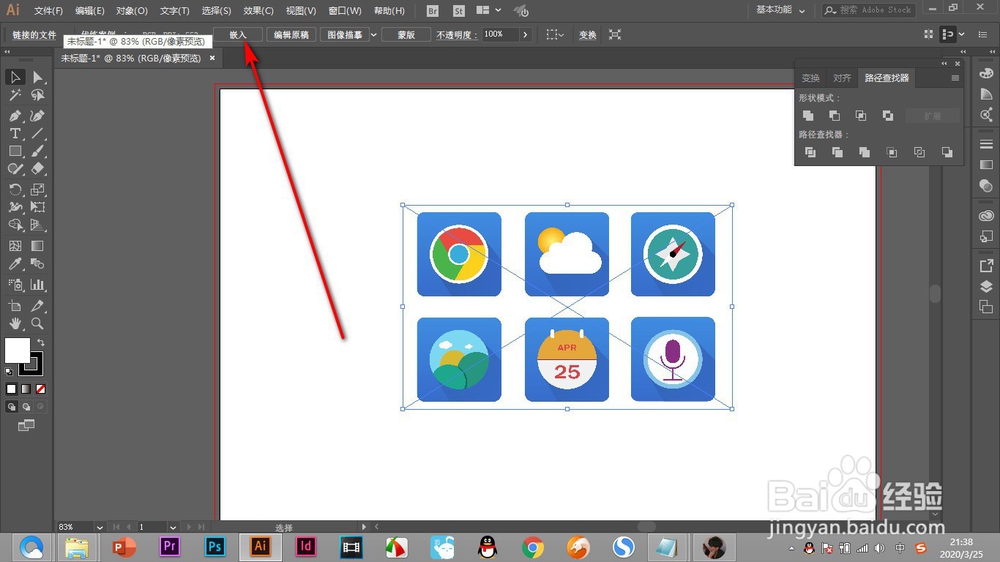Screen dimensions: 1000x562
Task: Click the Pathfinder Minus Back icon
Action: click(947, 152)
